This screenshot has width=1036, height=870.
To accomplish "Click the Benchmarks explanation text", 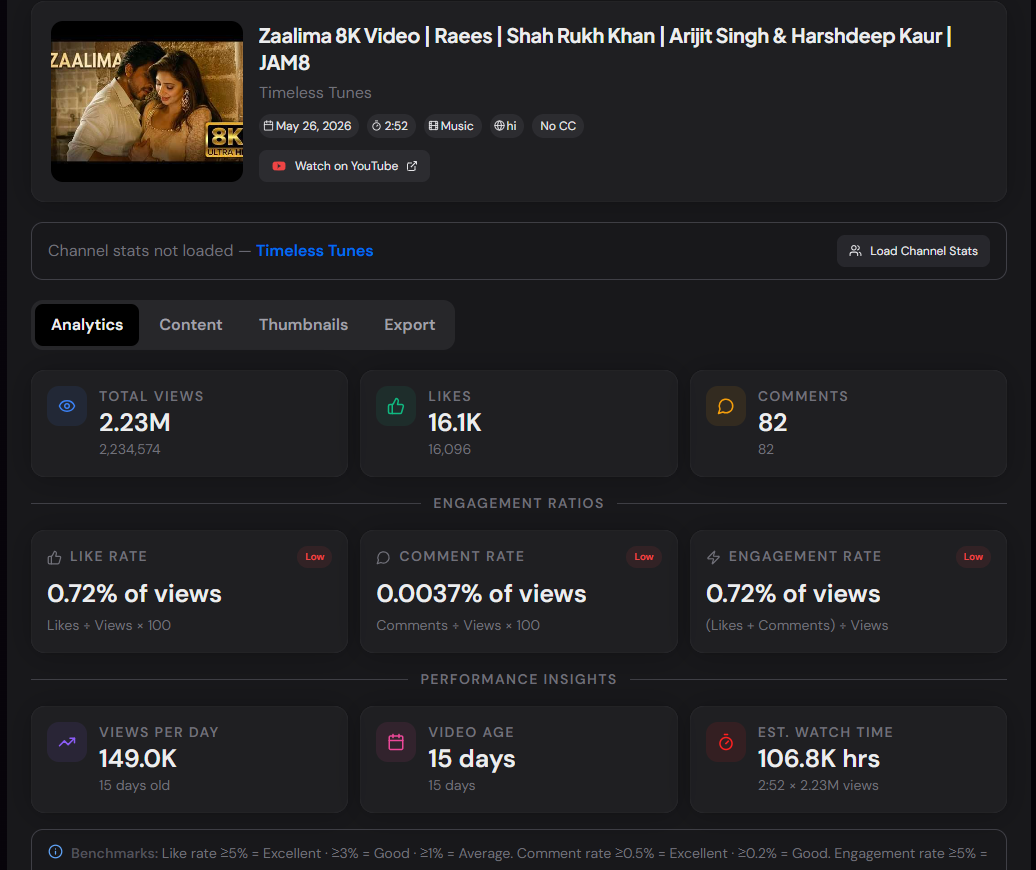I will coord(529,853).
